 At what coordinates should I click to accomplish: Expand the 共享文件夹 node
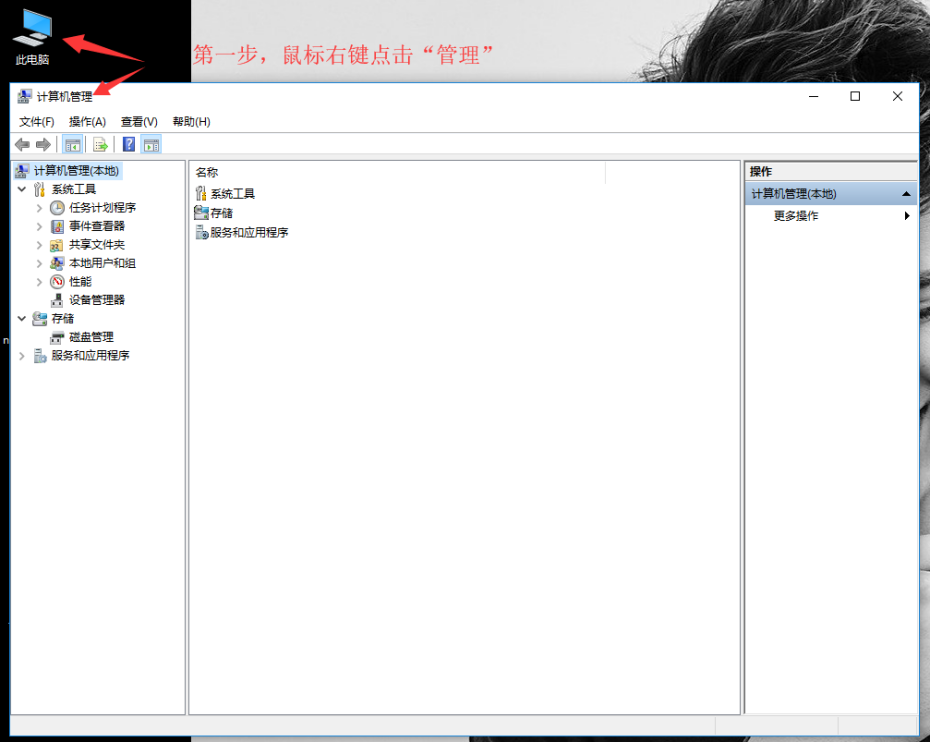[39, 245]
